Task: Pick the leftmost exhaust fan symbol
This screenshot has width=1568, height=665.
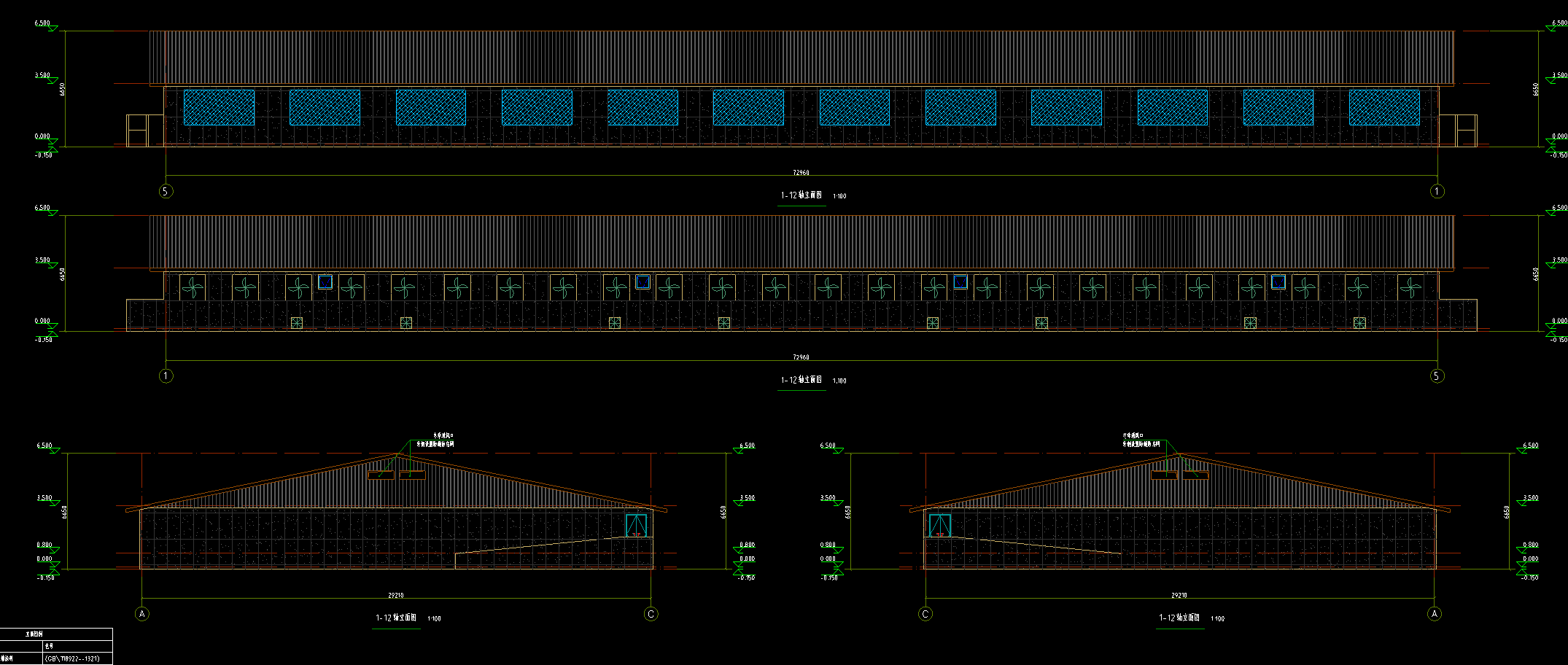Action: pos(193,287)
